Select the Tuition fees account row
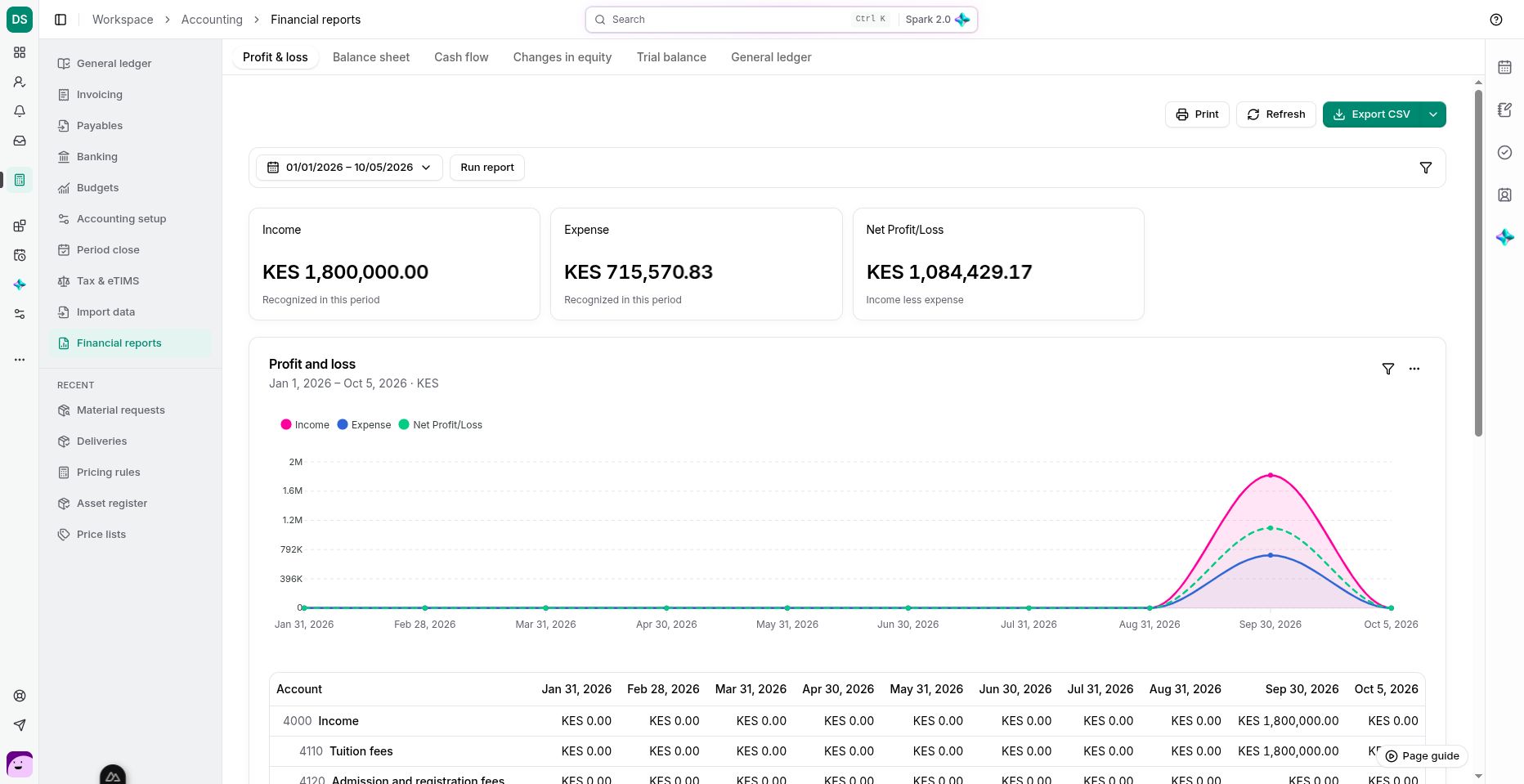The image size is (1524, 784). click(x=847, y=751)
